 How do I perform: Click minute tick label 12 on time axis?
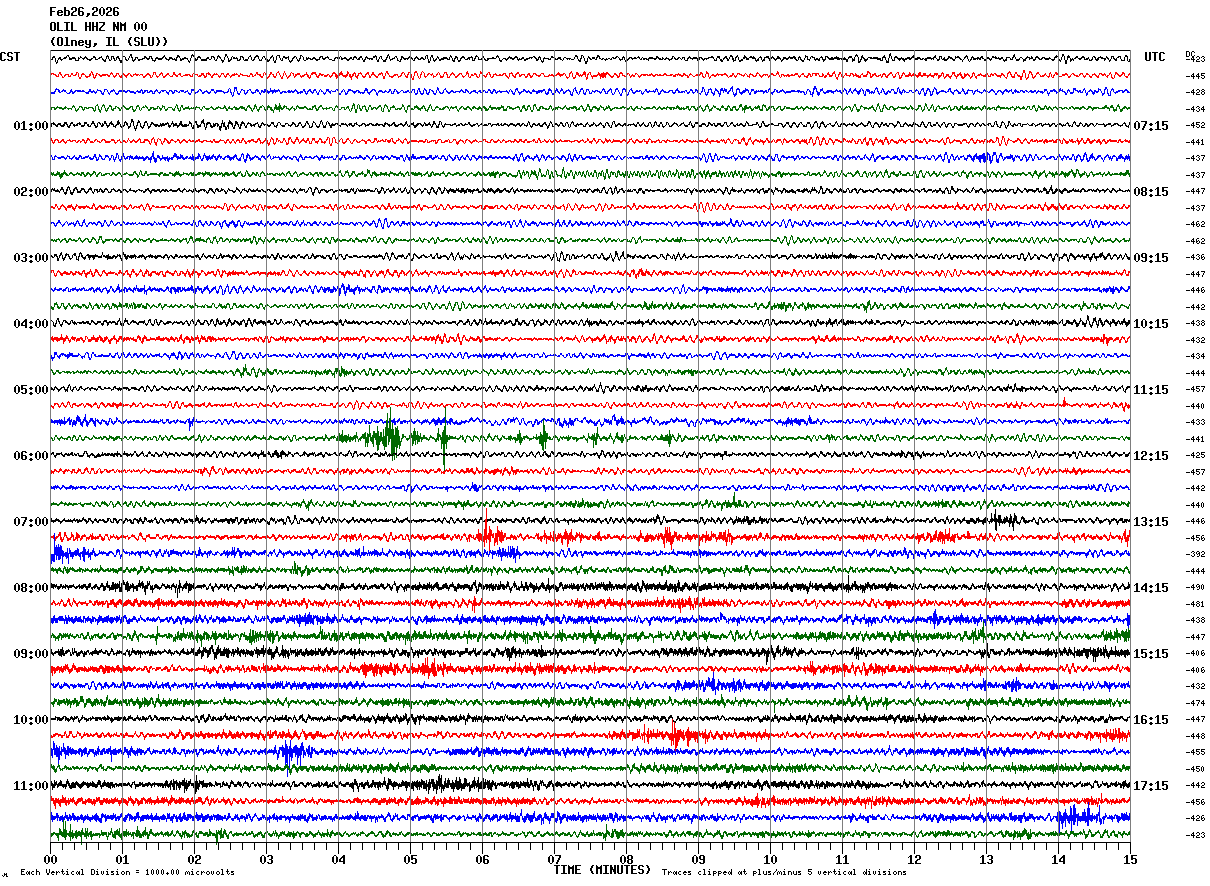(x=914, y=859)
